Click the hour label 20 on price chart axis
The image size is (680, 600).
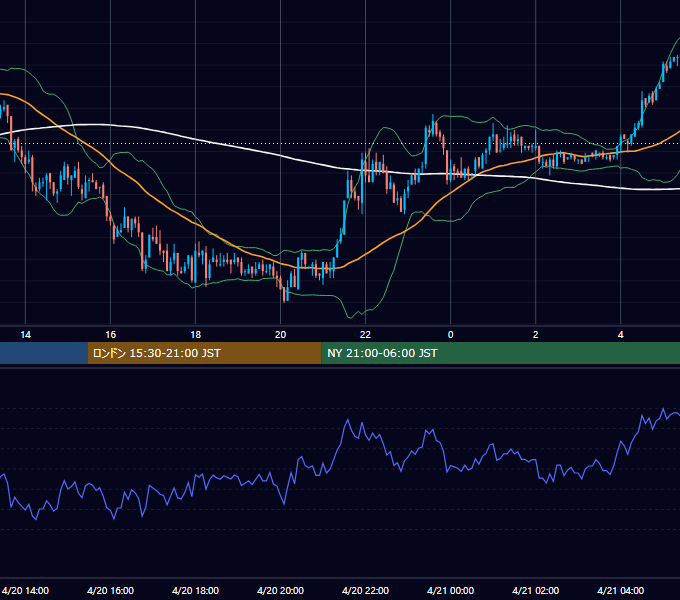click(281, 335)
